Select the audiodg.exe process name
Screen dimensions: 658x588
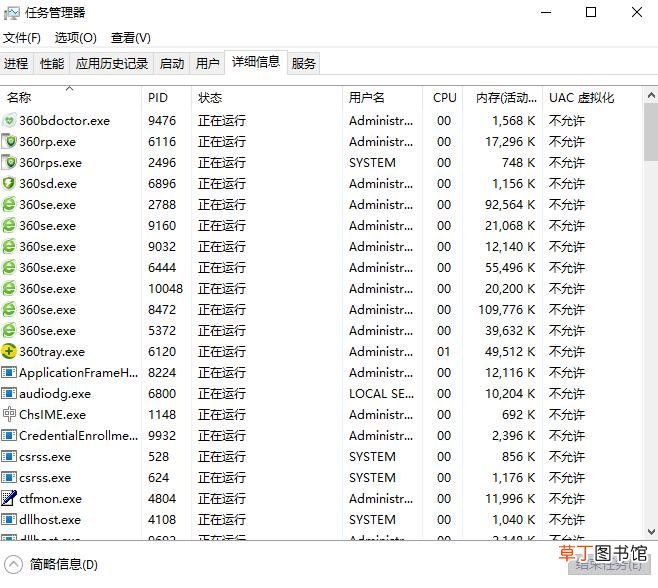point(55,394)
